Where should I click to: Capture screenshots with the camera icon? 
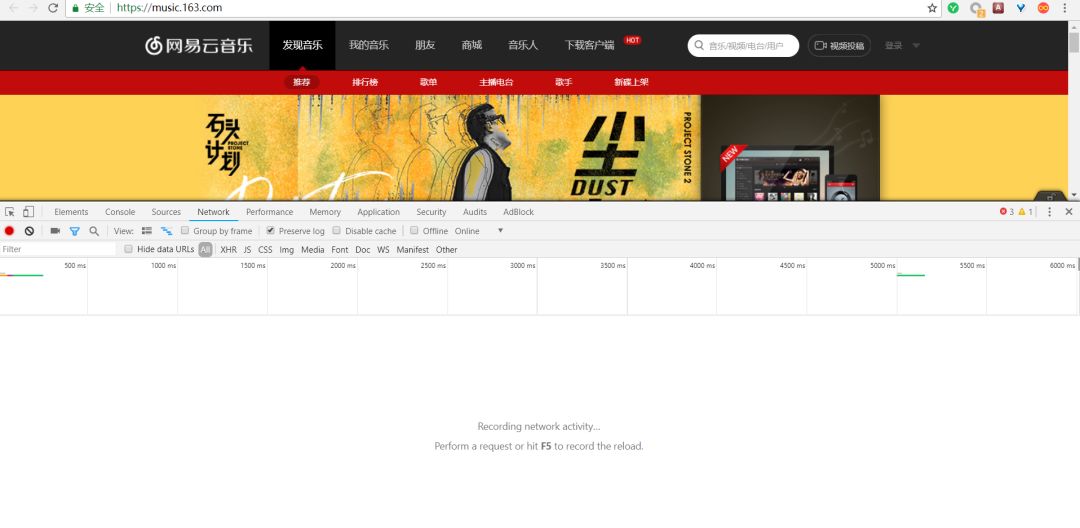[x=55, y=231]
